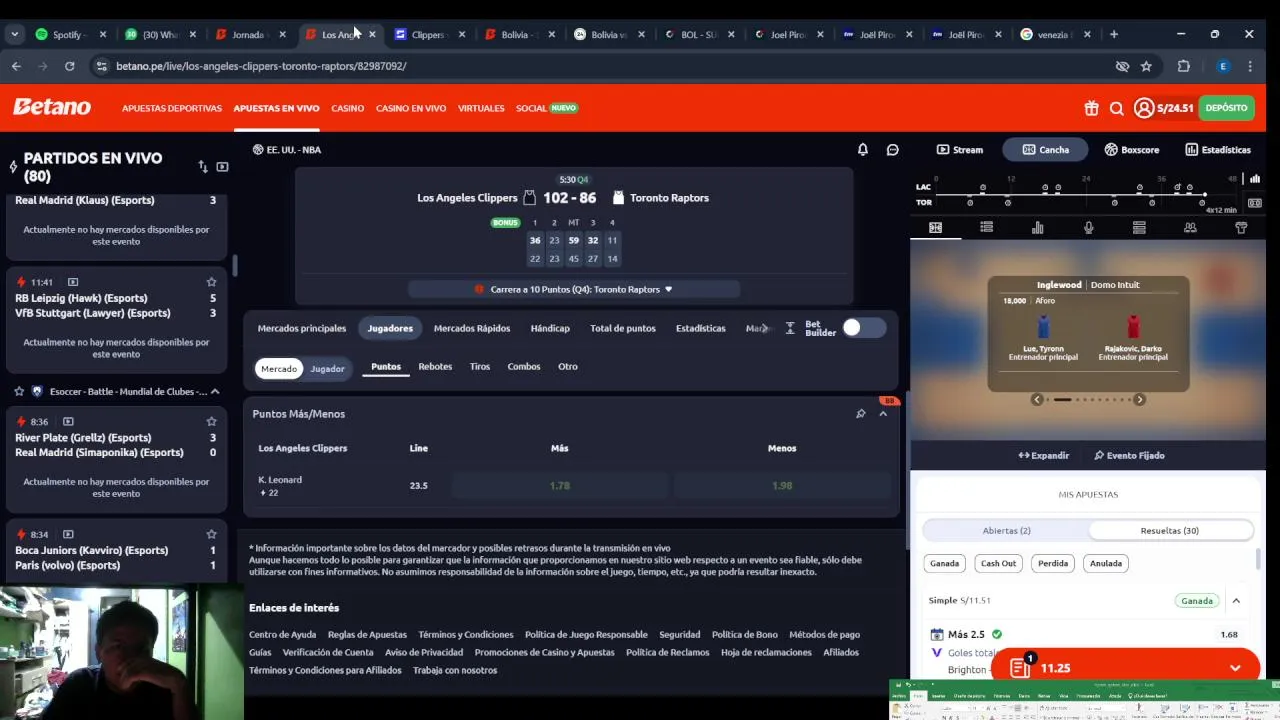The height and width of the screenshot is (720, 1280).
Task: Collapse the Puntos Más/Menos market
Action: 883,414
